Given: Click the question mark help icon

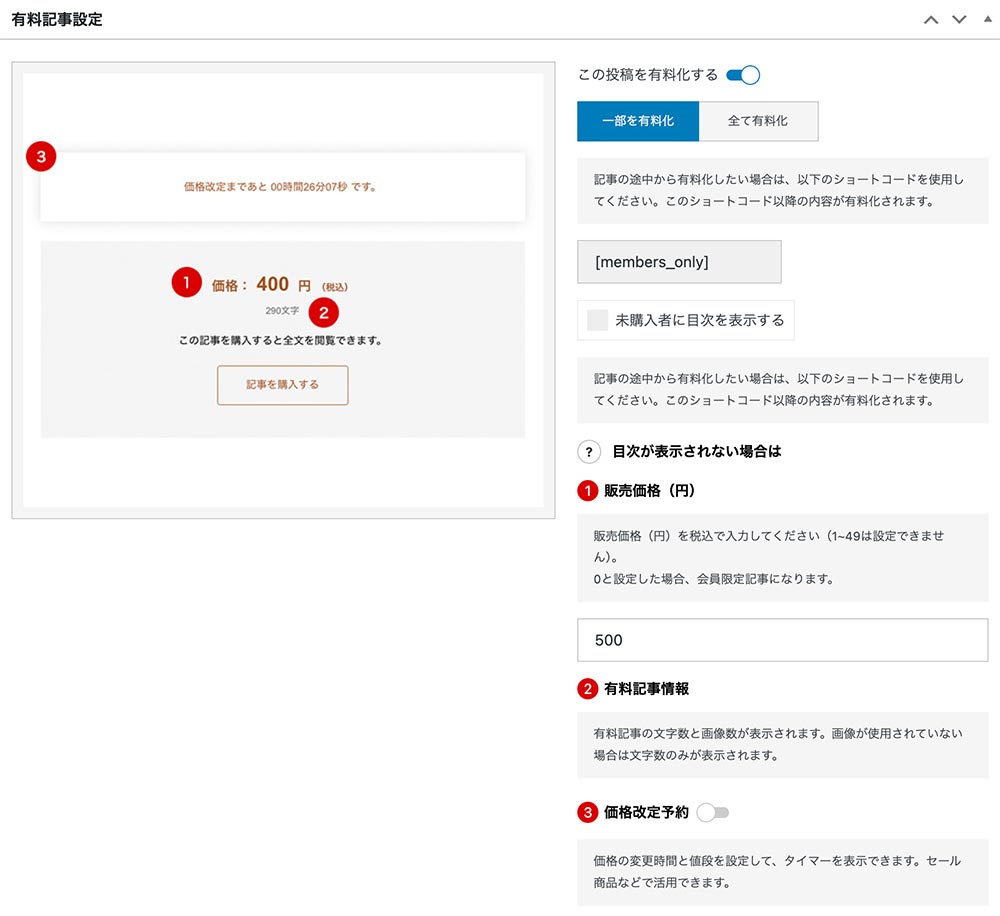Looking at the screenshot, I should coord(589,451).
